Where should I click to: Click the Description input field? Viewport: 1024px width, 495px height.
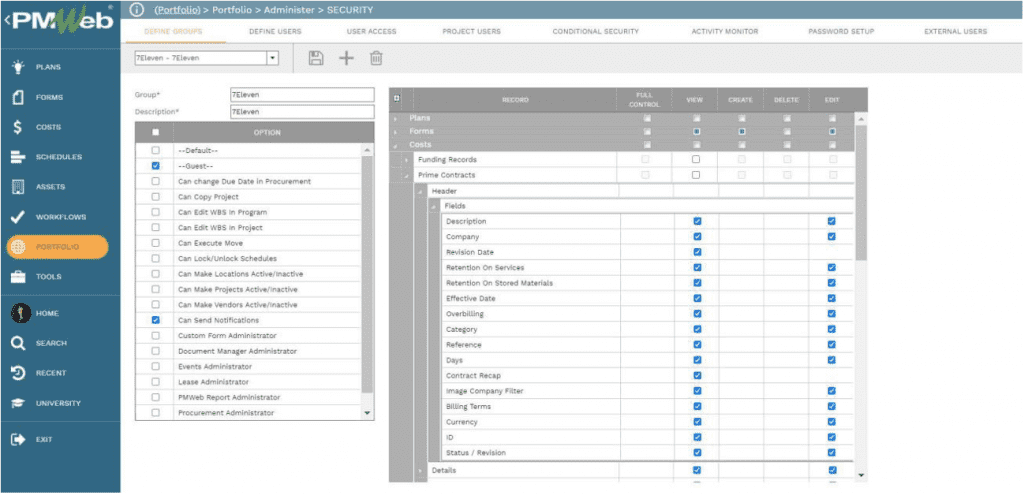(302, 112)
